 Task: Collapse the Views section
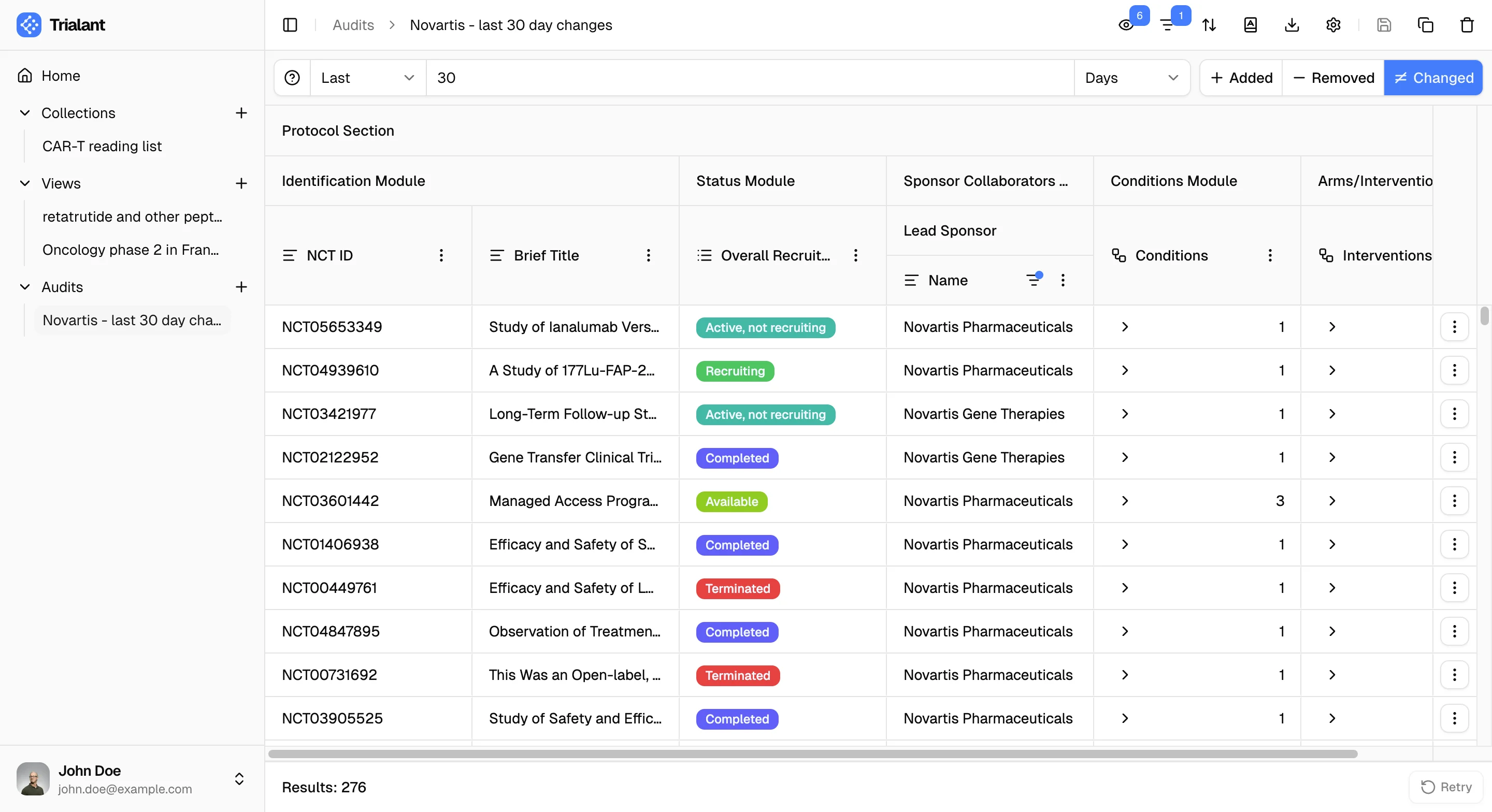25,184
